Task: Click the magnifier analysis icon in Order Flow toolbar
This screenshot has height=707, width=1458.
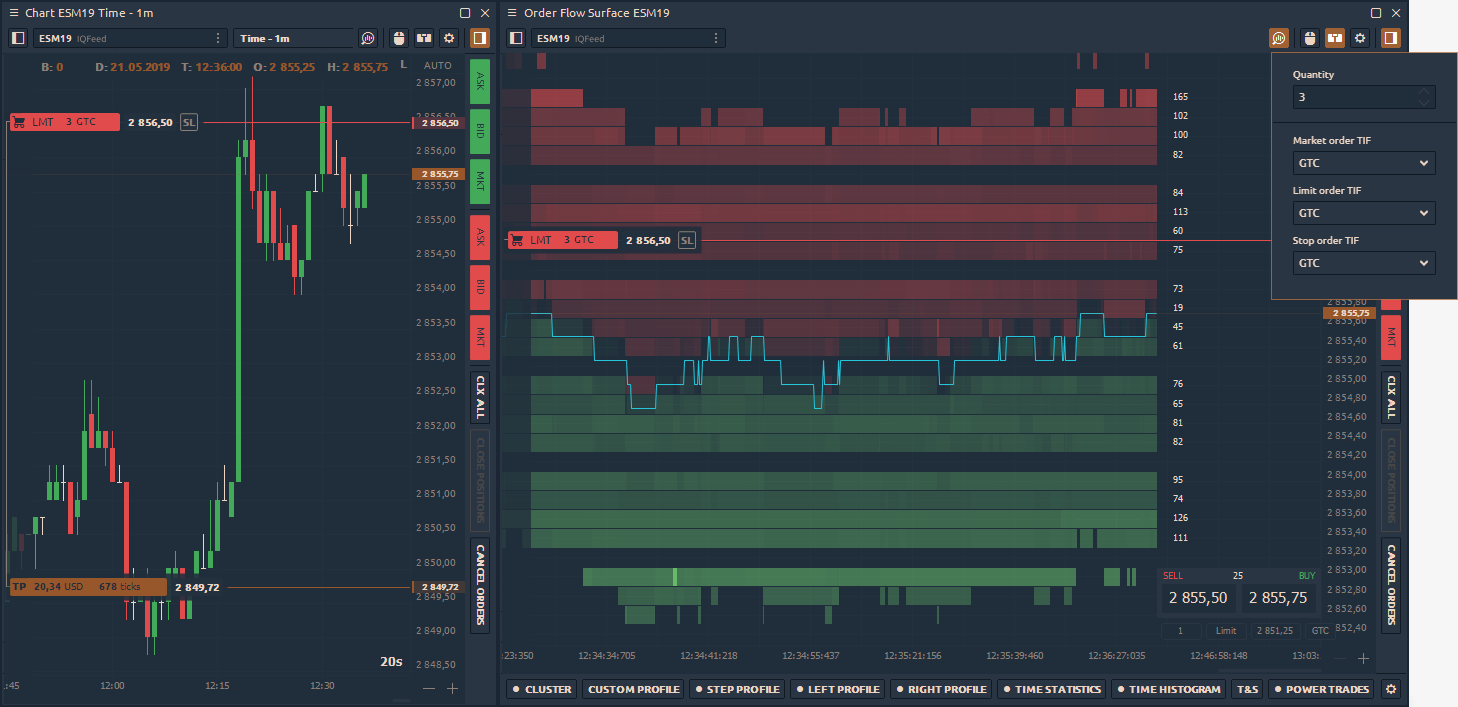Action: pos(1279,38)
